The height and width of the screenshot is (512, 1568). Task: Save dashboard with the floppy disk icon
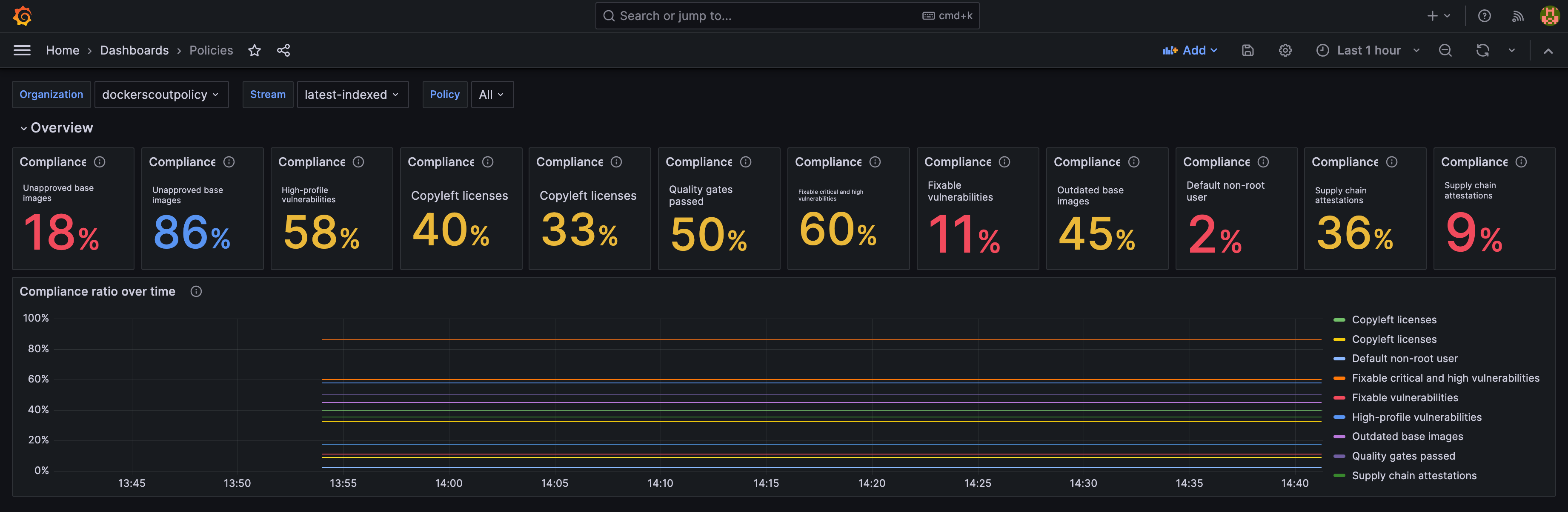(1247, 51)
